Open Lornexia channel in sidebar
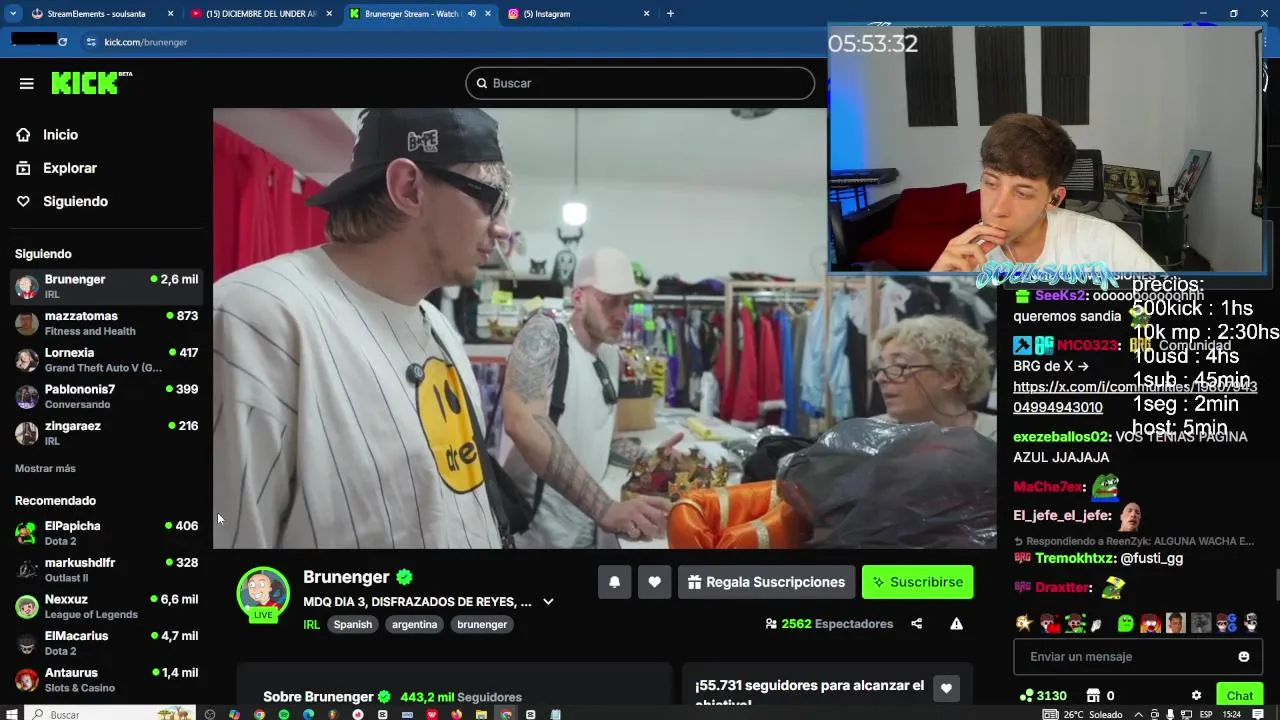Screen dimensions: 1280x720 pyautogui.click(x=106, y=360)
